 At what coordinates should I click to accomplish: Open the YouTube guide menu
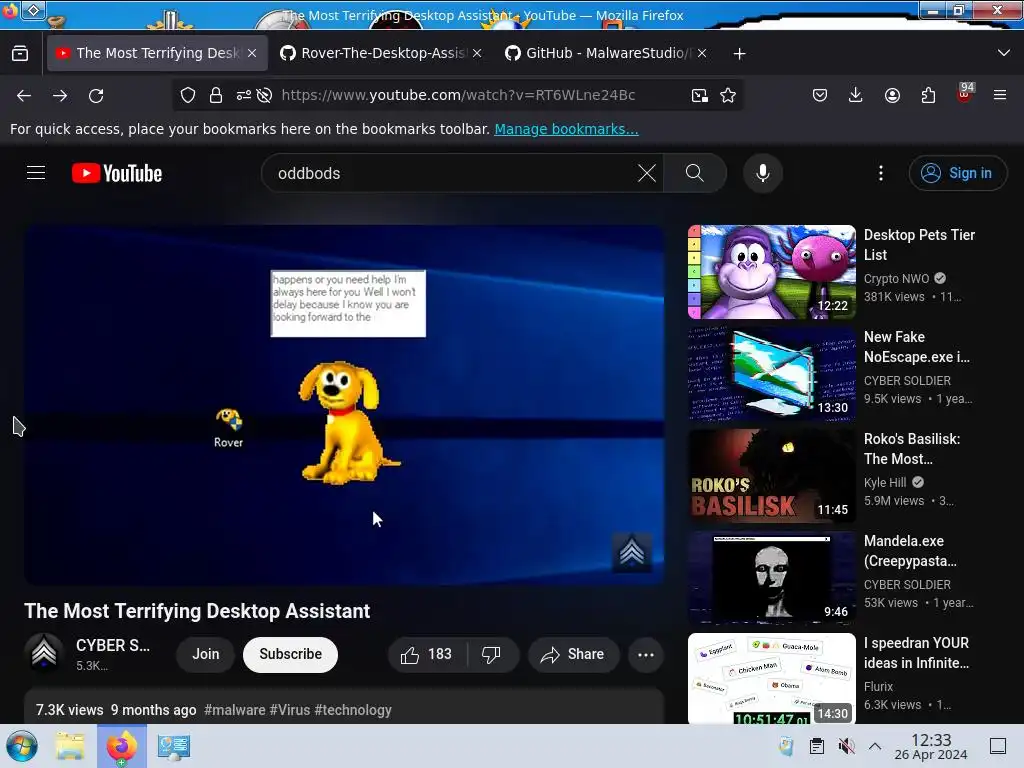click(36, 173)
